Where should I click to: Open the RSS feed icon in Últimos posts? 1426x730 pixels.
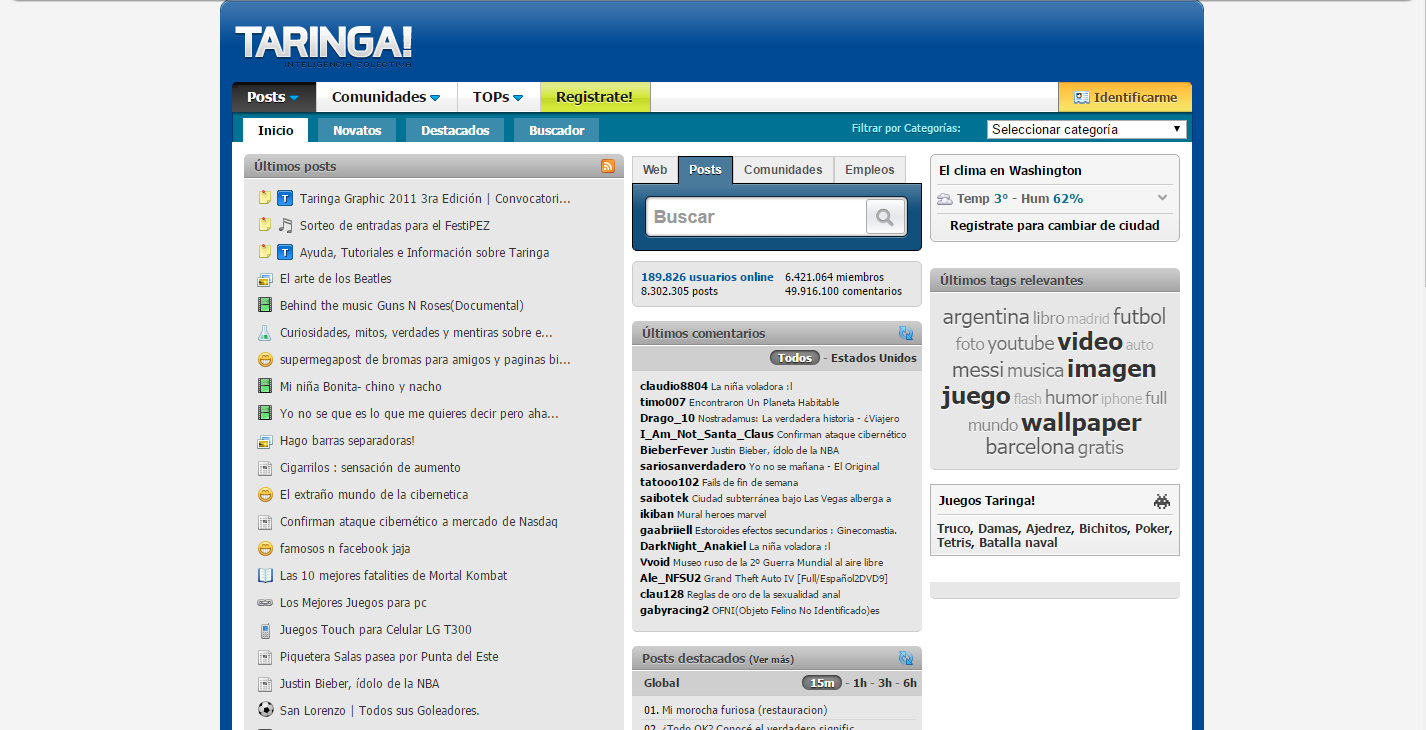pos(608,166)
